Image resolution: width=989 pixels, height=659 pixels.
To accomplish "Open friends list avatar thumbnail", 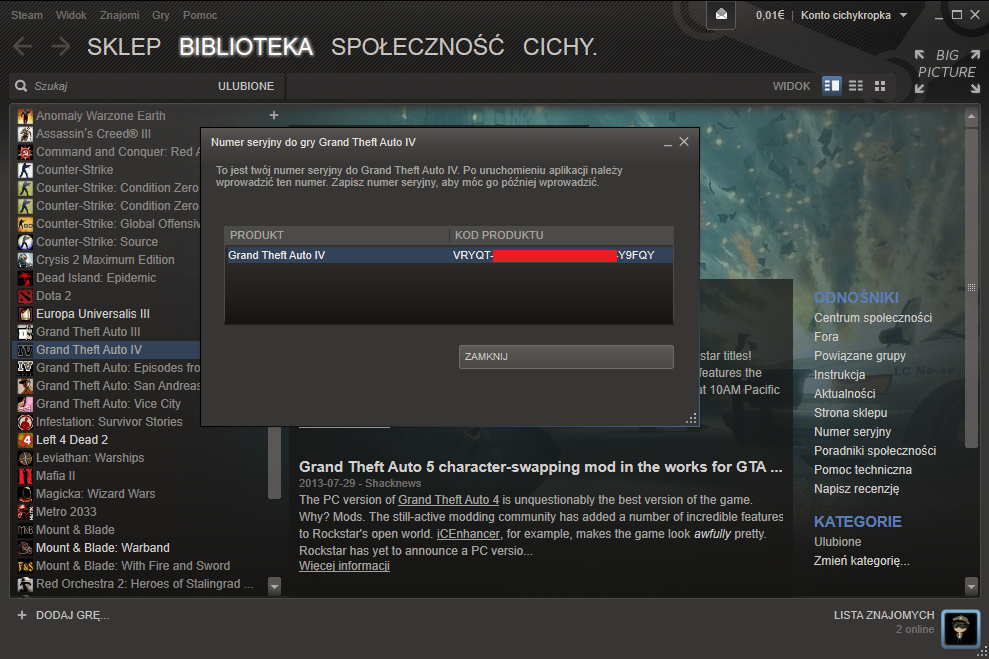I will tap(961, 628).
